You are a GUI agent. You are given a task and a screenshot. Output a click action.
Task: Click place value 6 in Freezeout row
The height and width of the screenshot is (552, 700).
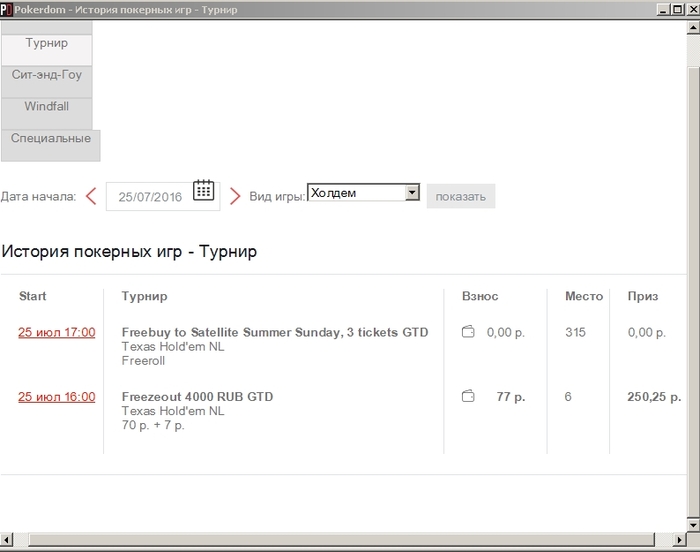click(568, 397)
